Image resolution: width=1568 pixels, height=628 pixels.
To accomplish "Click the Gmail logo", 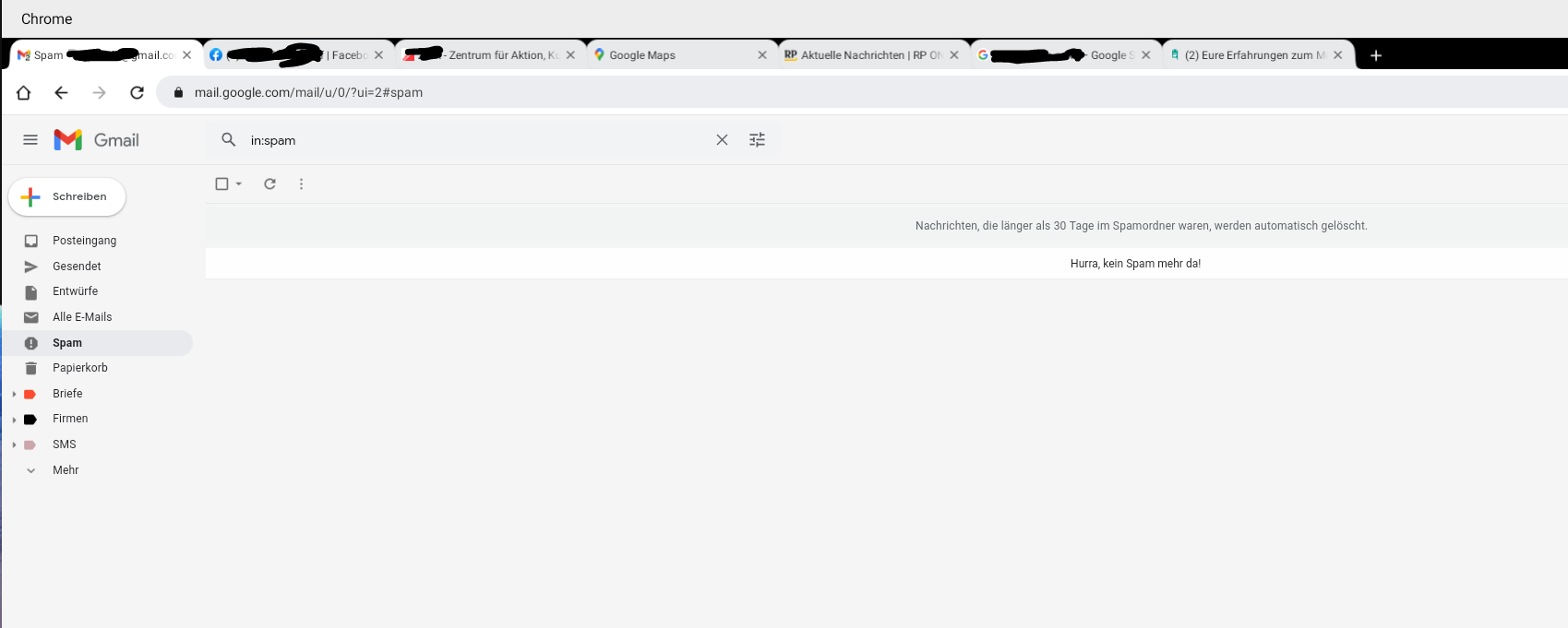I will tap(97, 140).
